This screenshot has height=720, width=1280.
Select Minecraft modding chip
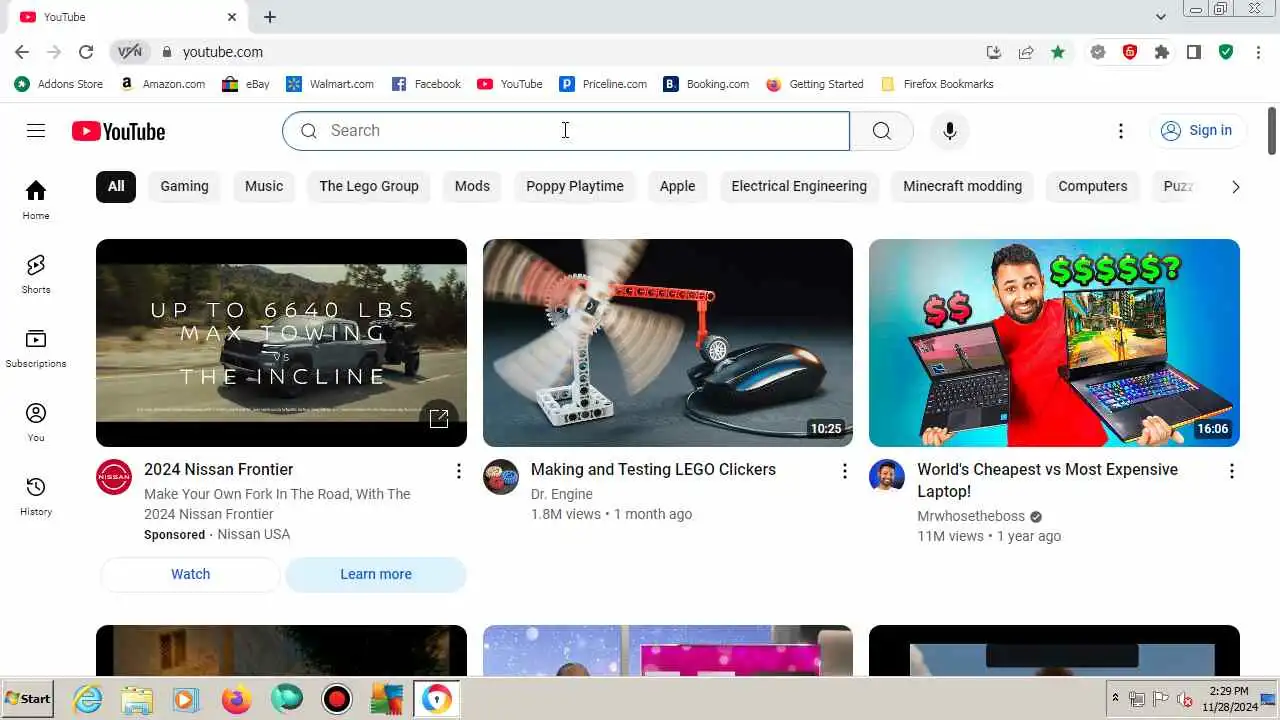click(x=963, y=186)
